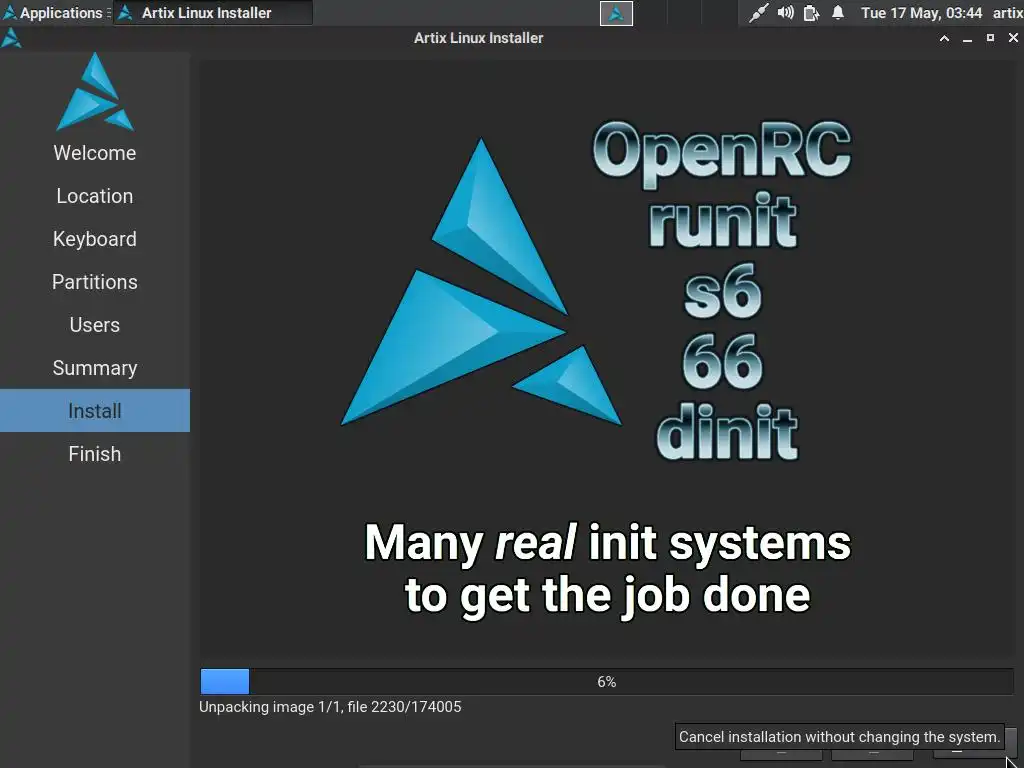
Task: Select the Users step in the sidebar
Action: (x=95, y=325)
